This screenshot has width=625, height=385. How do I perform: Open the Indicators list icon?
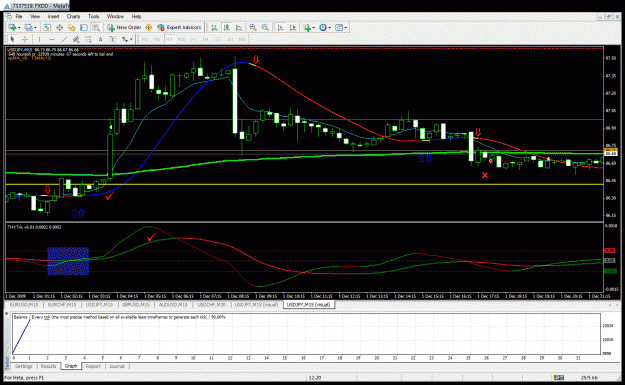pyautogui.click(x=307, y=28)
